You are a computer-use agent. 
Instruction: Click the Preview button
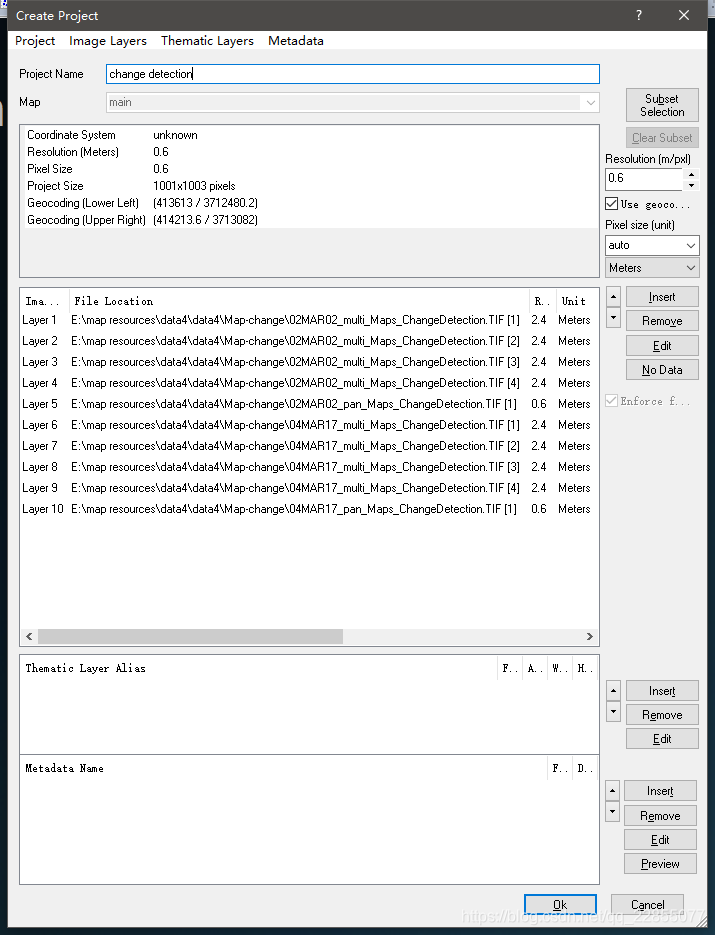pyautogui.click(x=660, y=863)
